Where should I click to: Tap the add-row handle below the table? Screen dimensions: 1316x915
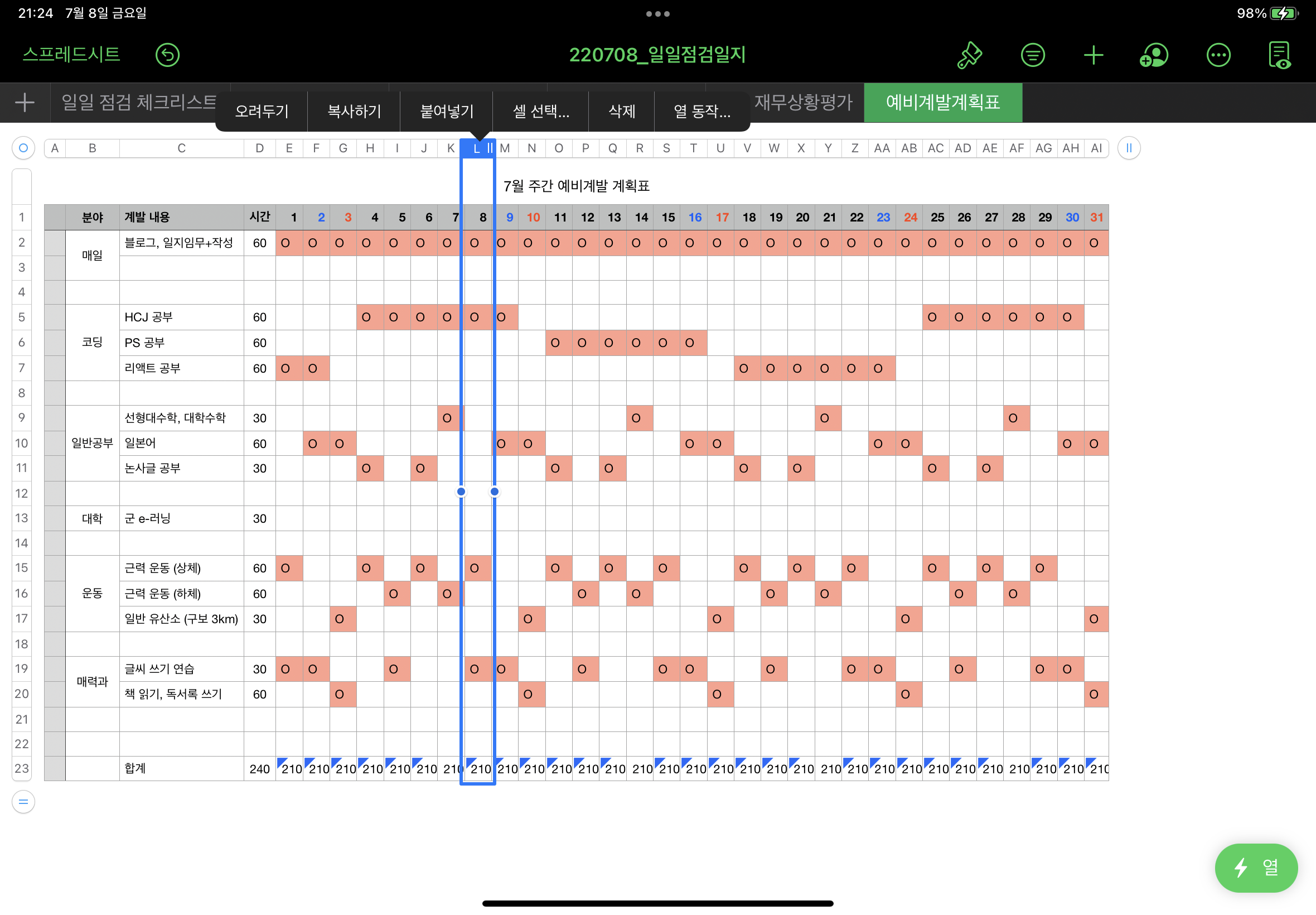click(x=23, y=802)
